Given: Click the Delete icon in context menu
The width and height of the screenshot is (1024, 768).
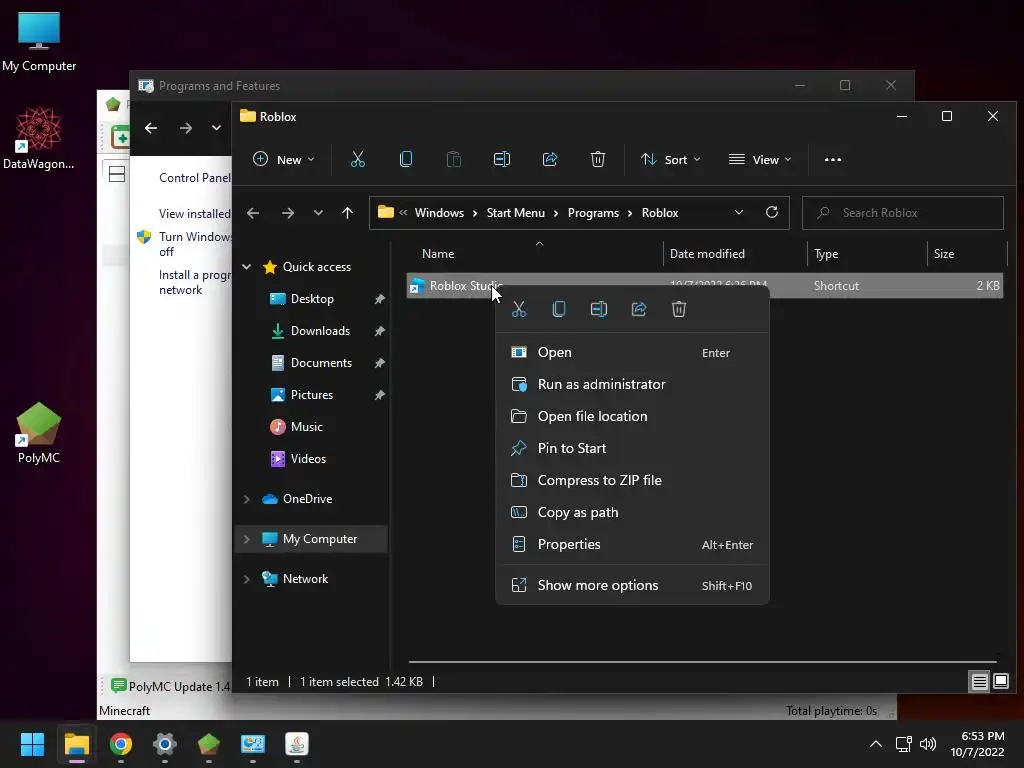Looking at the screenshot, I should point(679,309).
